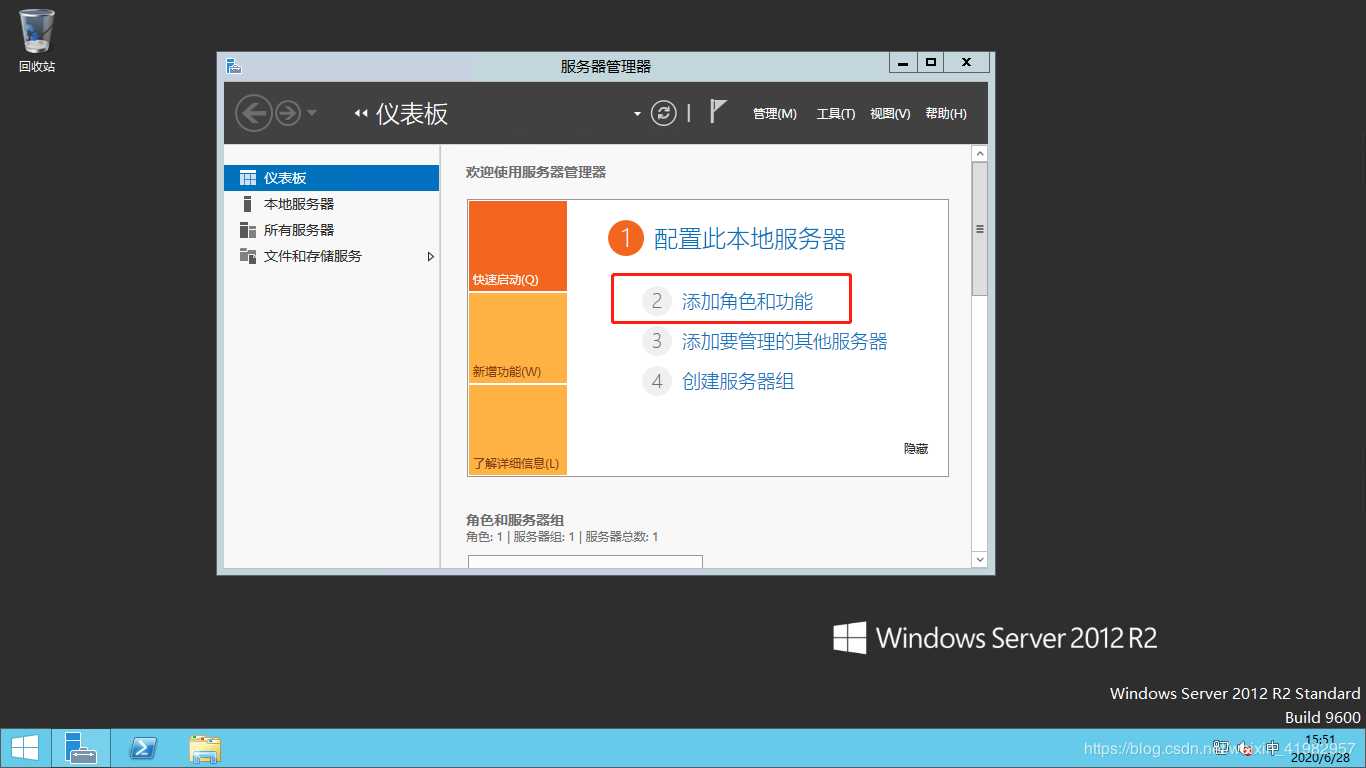Image resolution: width=1366 pixels, height=768 pixels.
Task: Minimize the Server Manager window
Action: [x=903, y=62]
